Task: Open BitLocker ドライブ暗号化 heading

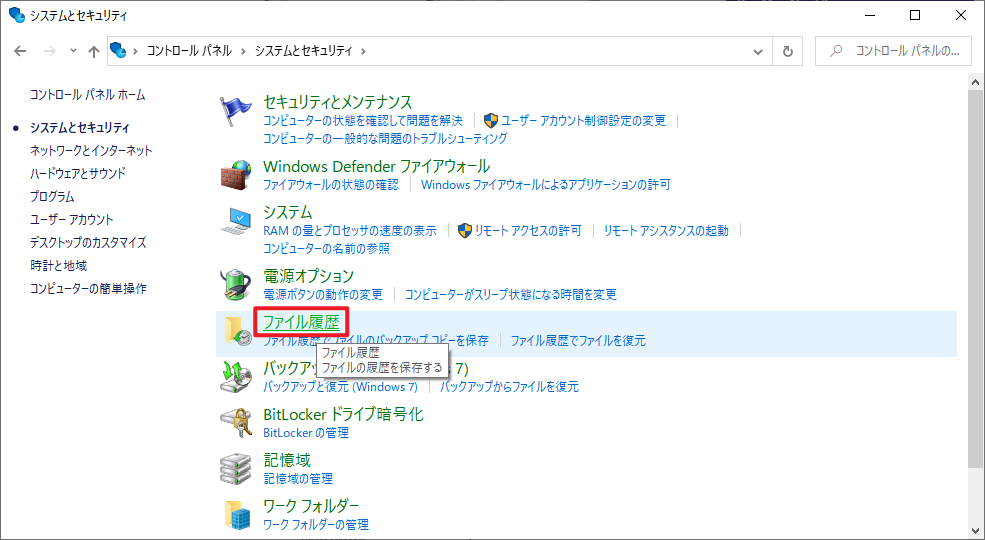Action: 343,414
